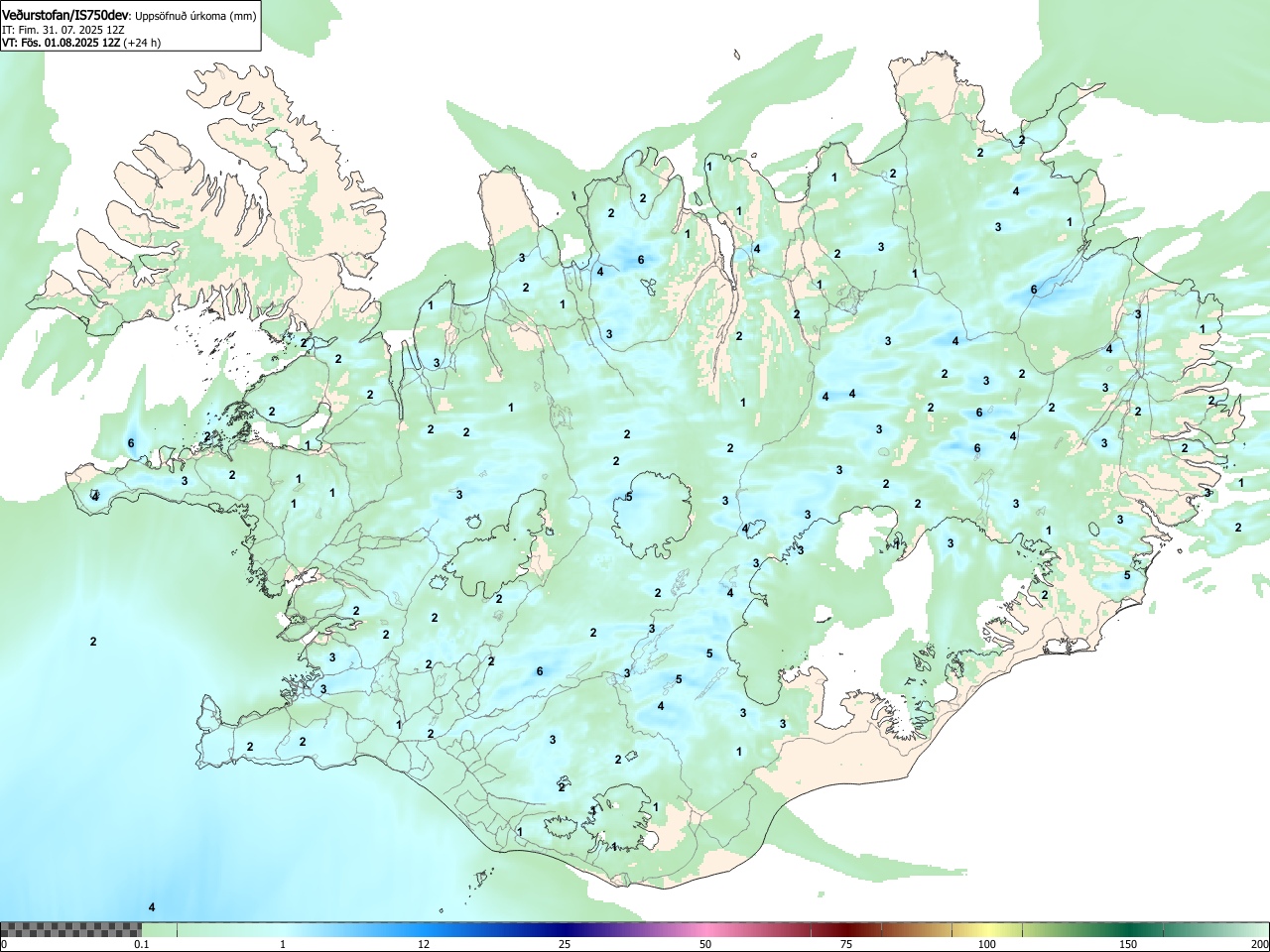The image size is (1270, 952).
Task: Click the pink-magenta legend segment near 50
Action: (x=705, y=929)
